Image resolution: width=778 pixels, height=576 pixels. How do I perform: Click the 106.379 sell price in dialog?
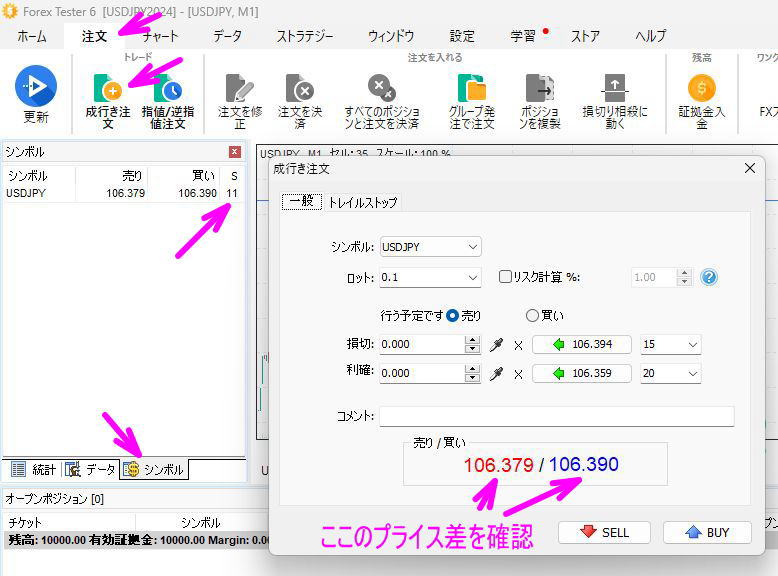(498, 464)
